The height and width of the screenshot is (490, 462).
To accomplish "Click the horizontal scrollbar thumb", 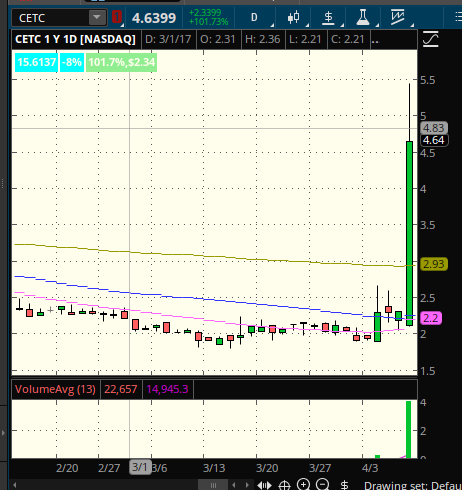I will pyautogui.click(x=213, y=485).
